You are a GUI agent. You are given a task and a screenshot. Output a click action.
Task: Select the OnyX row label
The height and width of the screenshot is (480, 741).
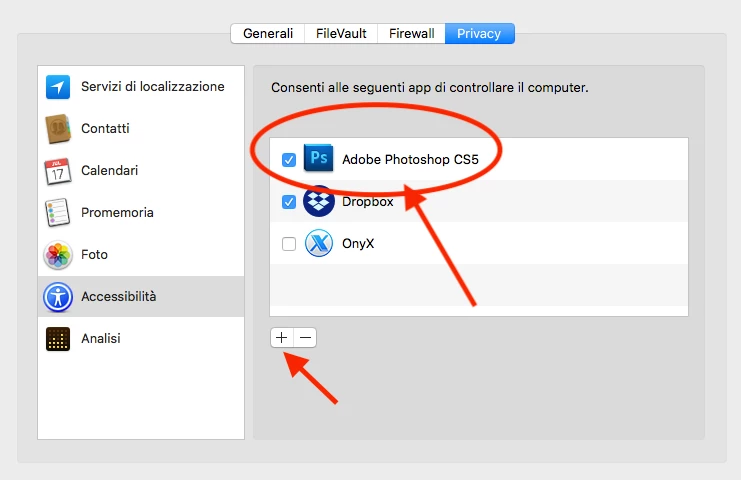(358, 244)
